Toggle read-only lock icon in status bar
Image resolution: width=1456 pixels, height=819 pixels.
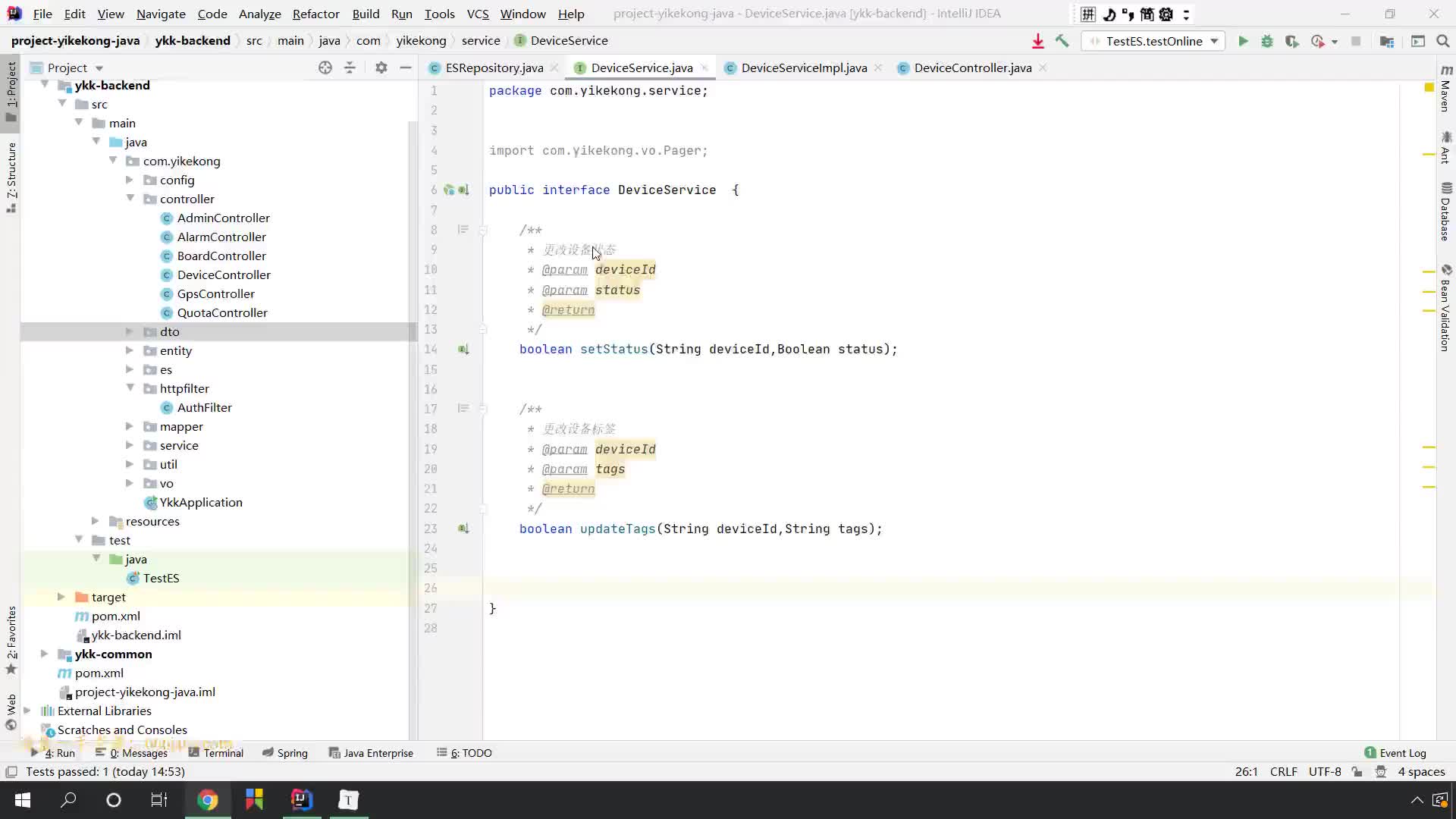coord(1357,772)
